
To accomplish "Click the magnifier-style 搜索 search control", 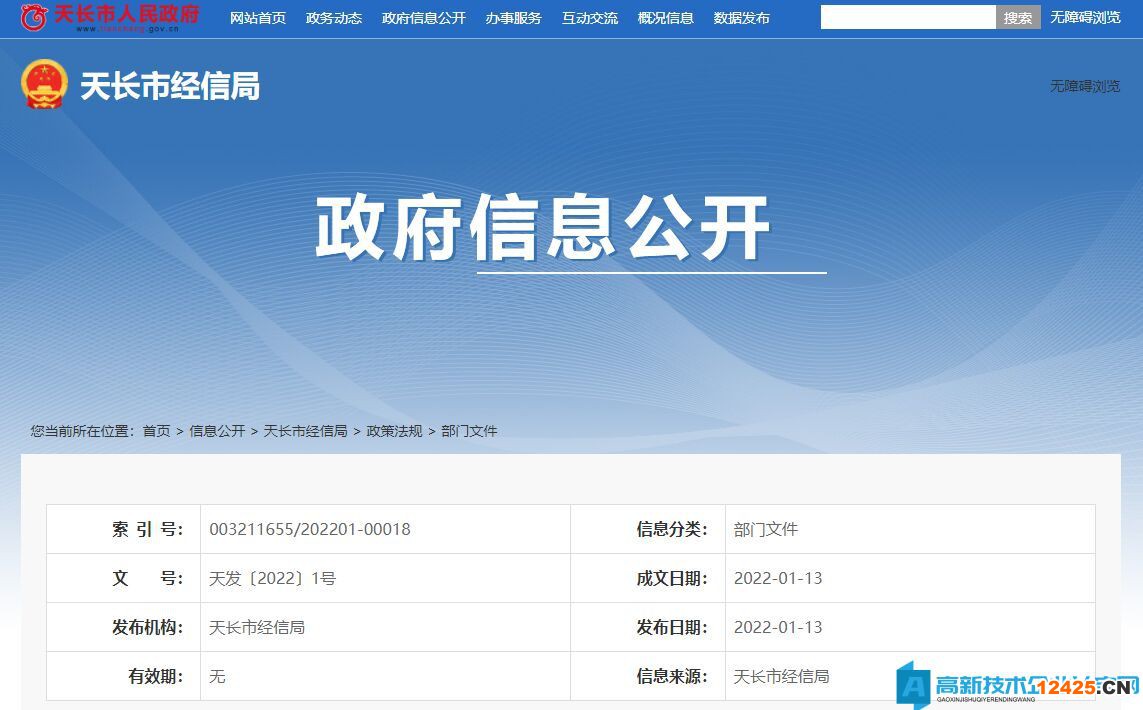I will (1018, 17).
